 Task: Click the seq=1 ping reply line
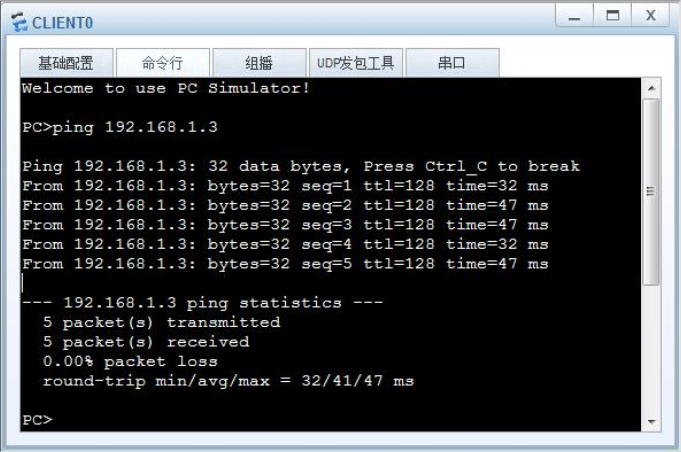(285, 186)
